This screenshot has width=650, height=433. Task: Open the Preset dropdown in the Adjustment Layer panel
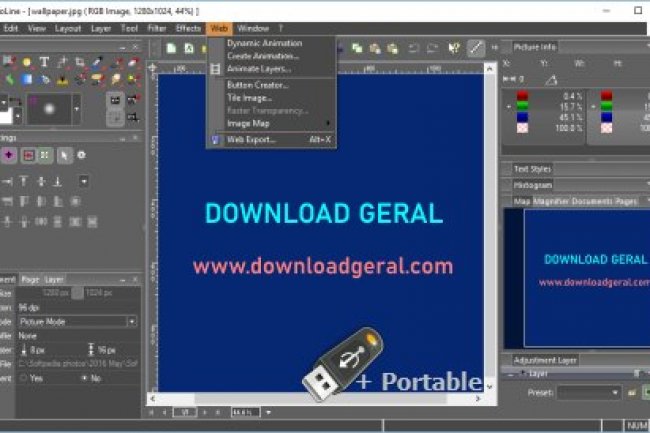589,392
